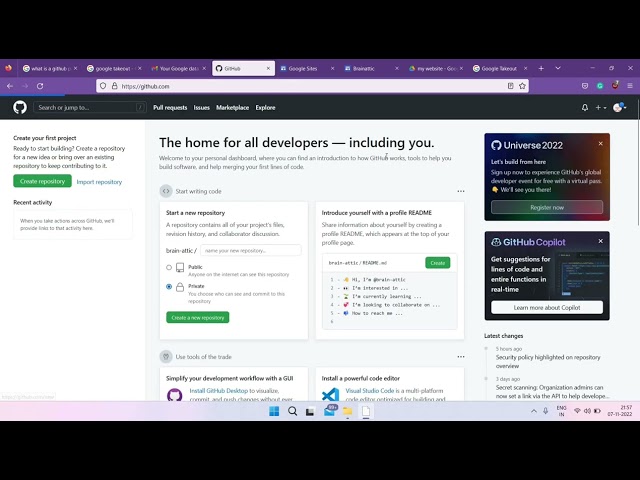
Task: Select the Private repository radio button
Action: (x=169, y=287)
